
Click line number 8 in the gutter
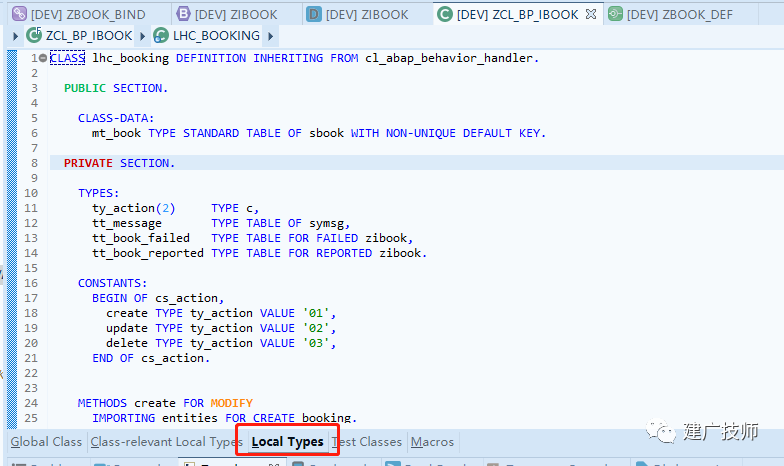tap(34, 163)
